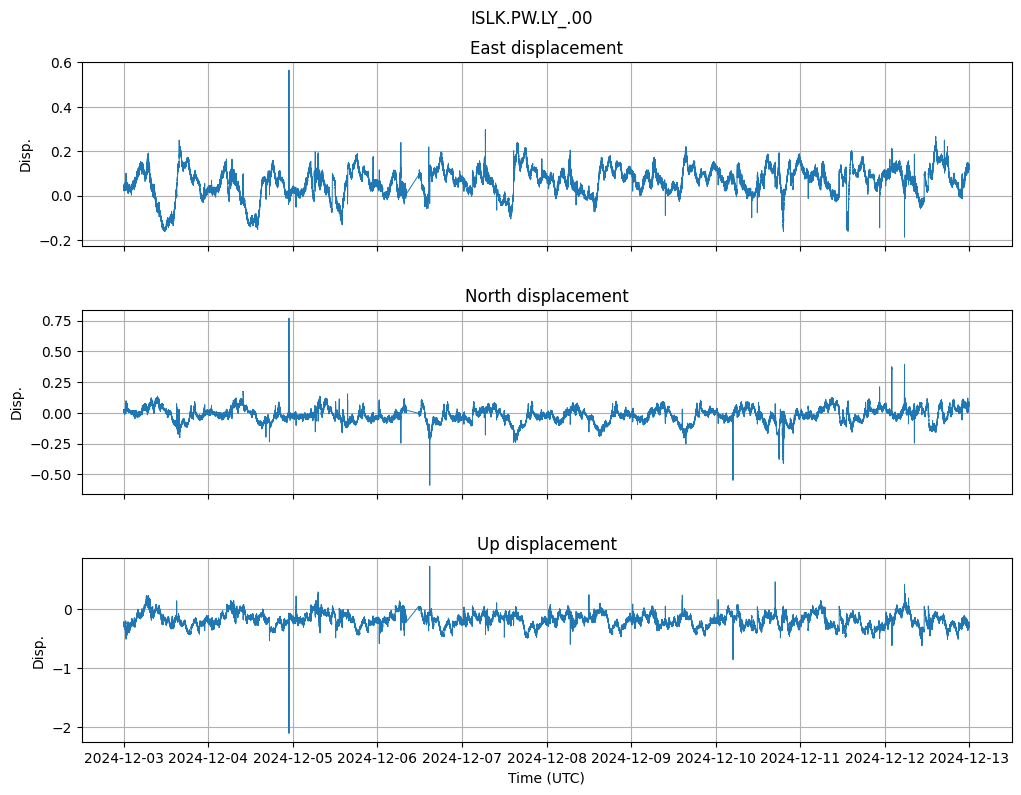The height and width of the screenshot is (795, 1021).
Task: Select the 2024-12-13 date tick label
Action: (x=968, y=759)
